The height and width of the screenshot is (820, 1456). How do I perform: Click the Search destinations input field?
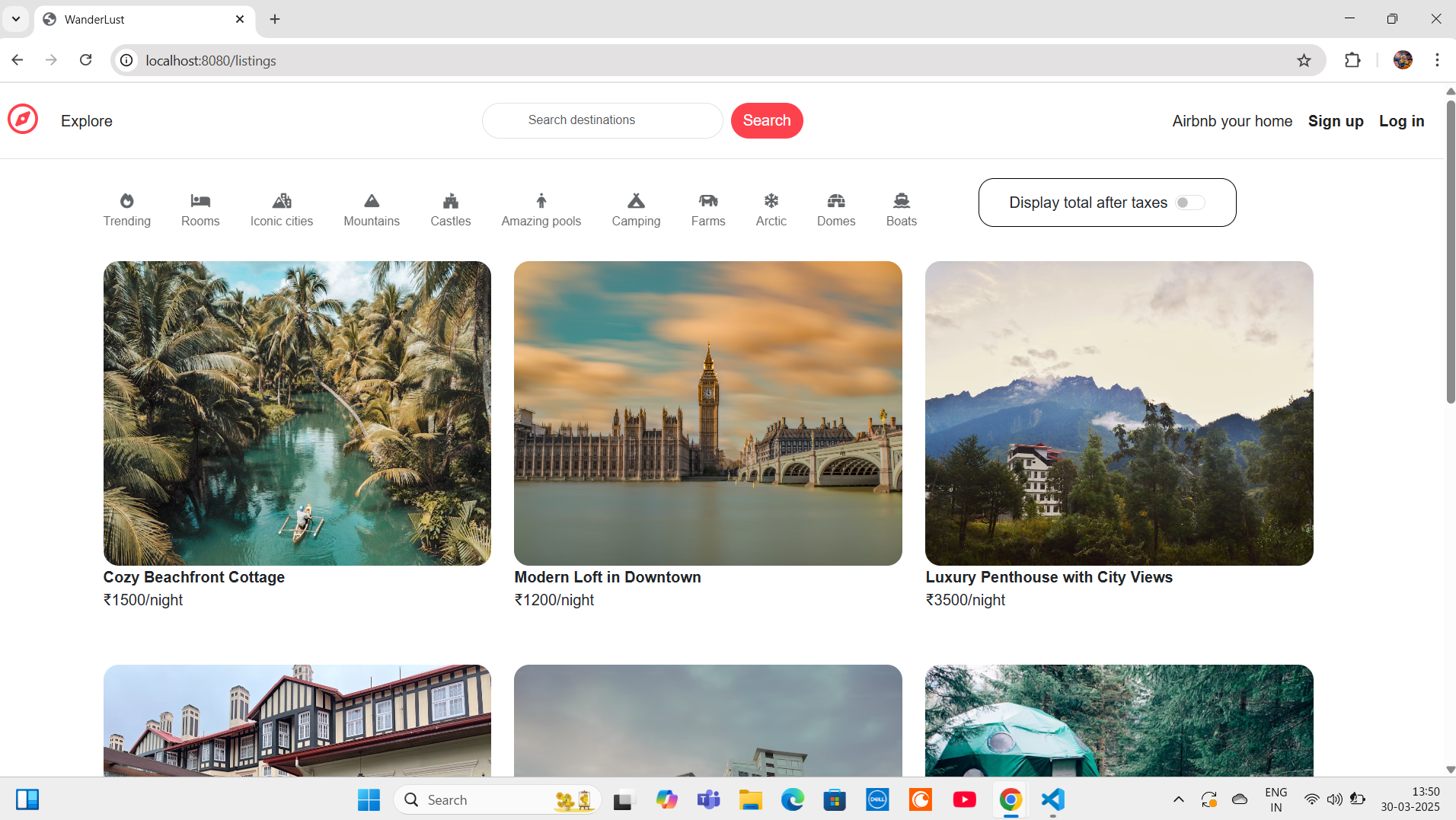602,120
